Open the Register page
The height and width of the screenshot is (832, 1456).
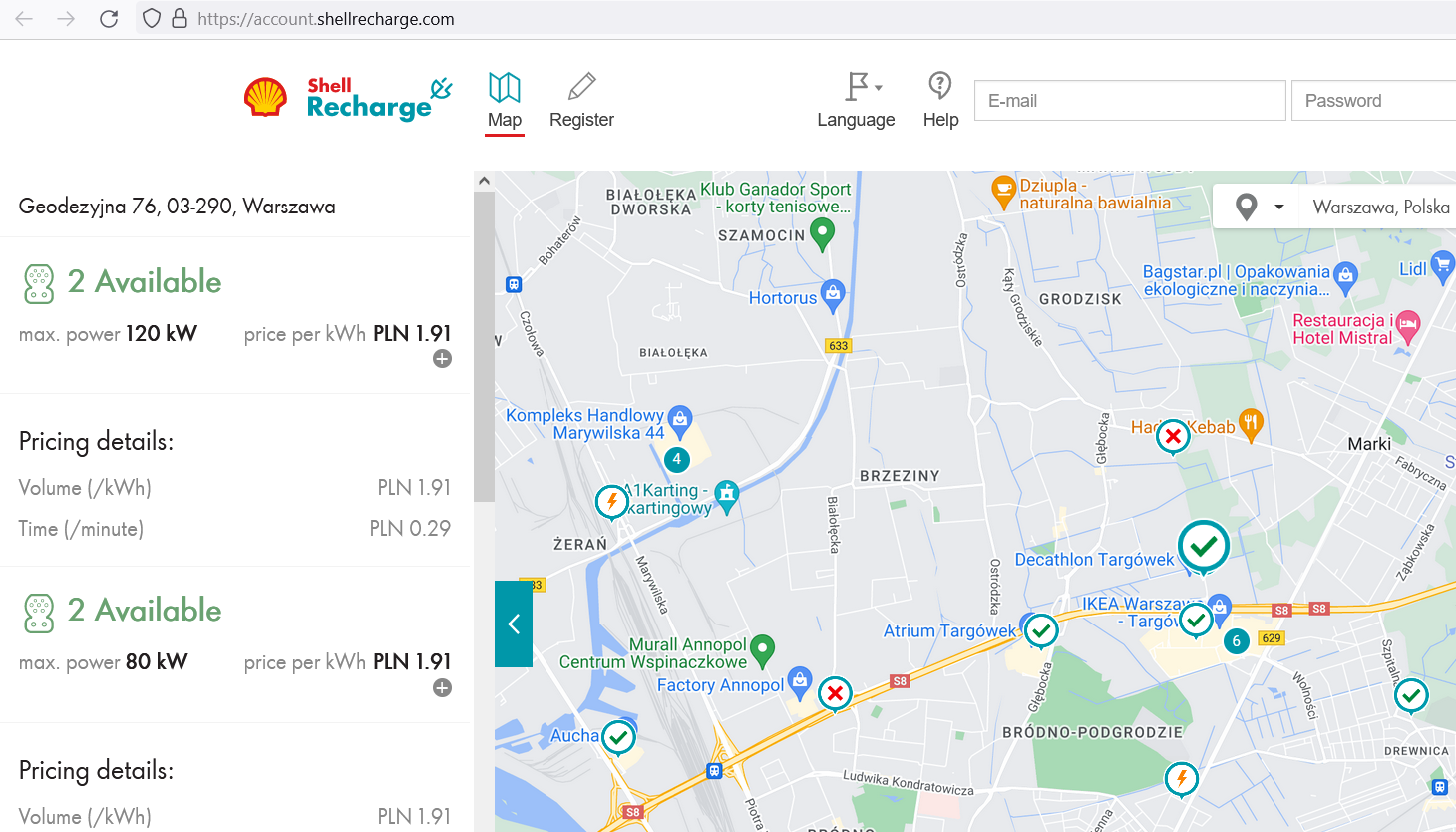tap(581, 101)
